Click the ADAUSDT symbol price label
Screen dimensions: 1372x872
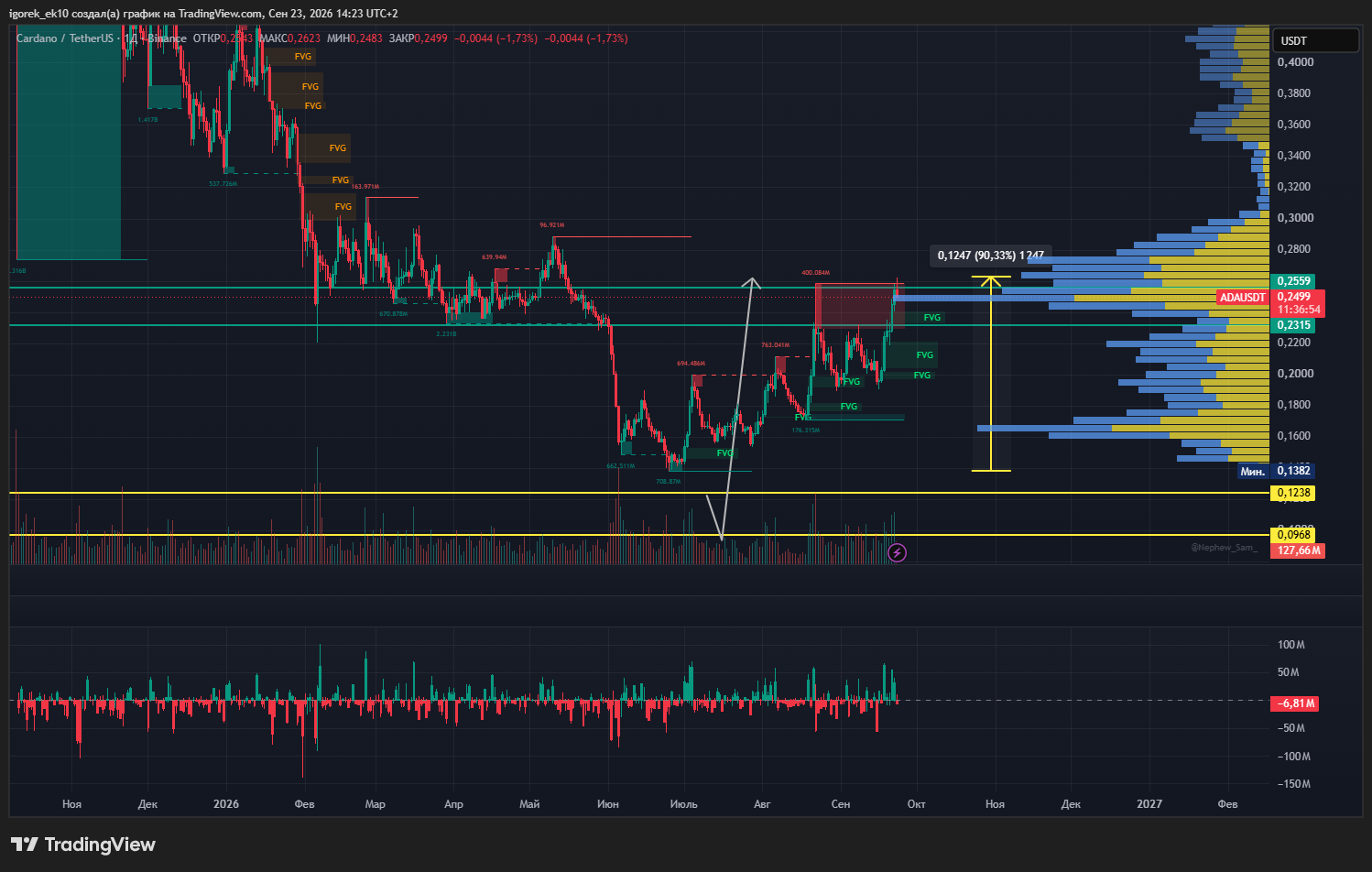click(1243, 298)
